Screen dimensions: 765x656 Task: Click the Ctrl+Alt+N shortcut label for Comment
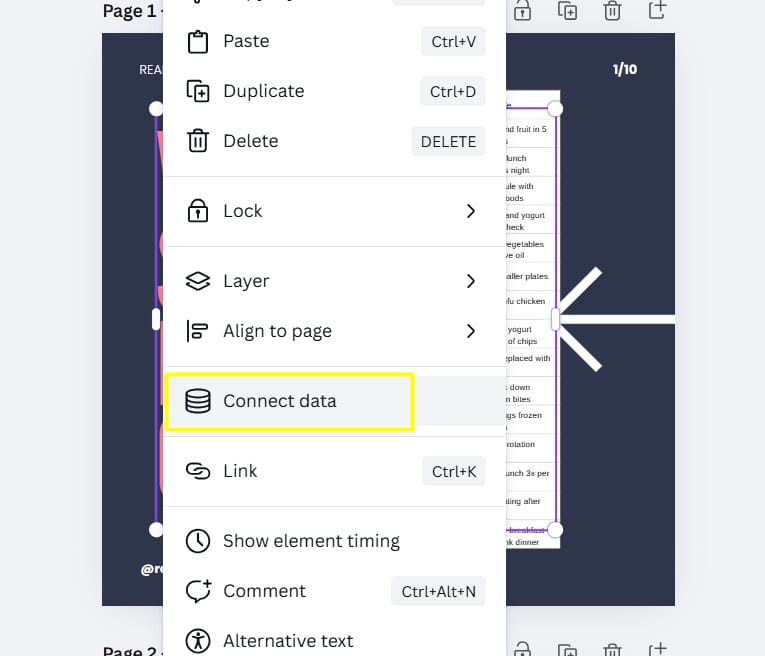tap(438, 591)
